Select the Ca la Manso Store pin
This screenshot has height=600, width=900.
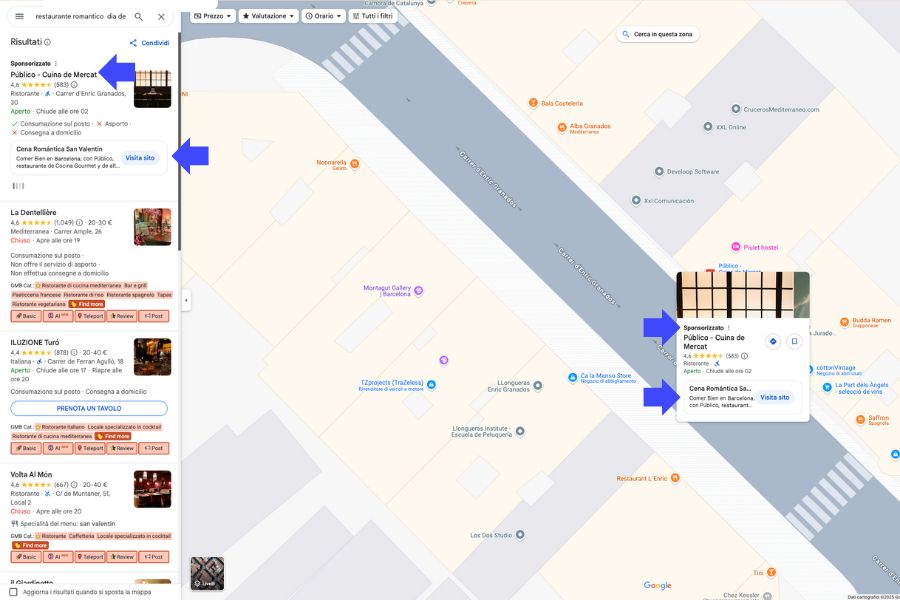coord(572,377)
